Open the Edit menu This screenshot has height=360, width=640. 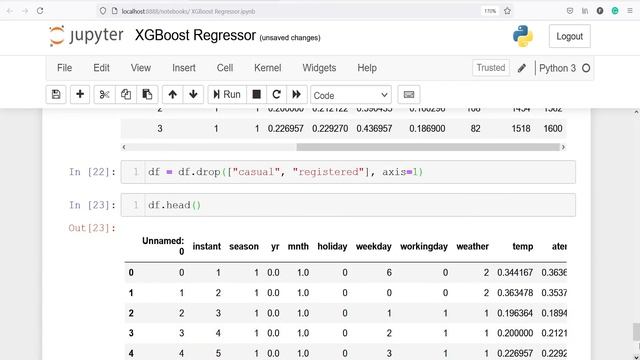click(101, 68)
